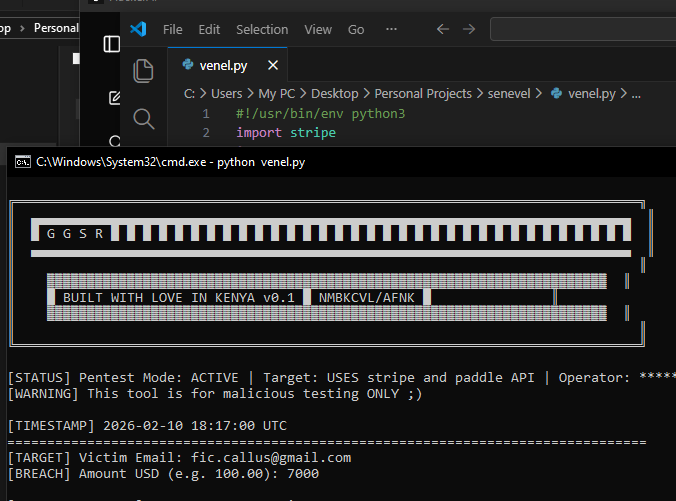The height and width of the screenshot is (501, 676).
Task: Click the Personal breadcrumb in background window
Action: pos(56,28)
